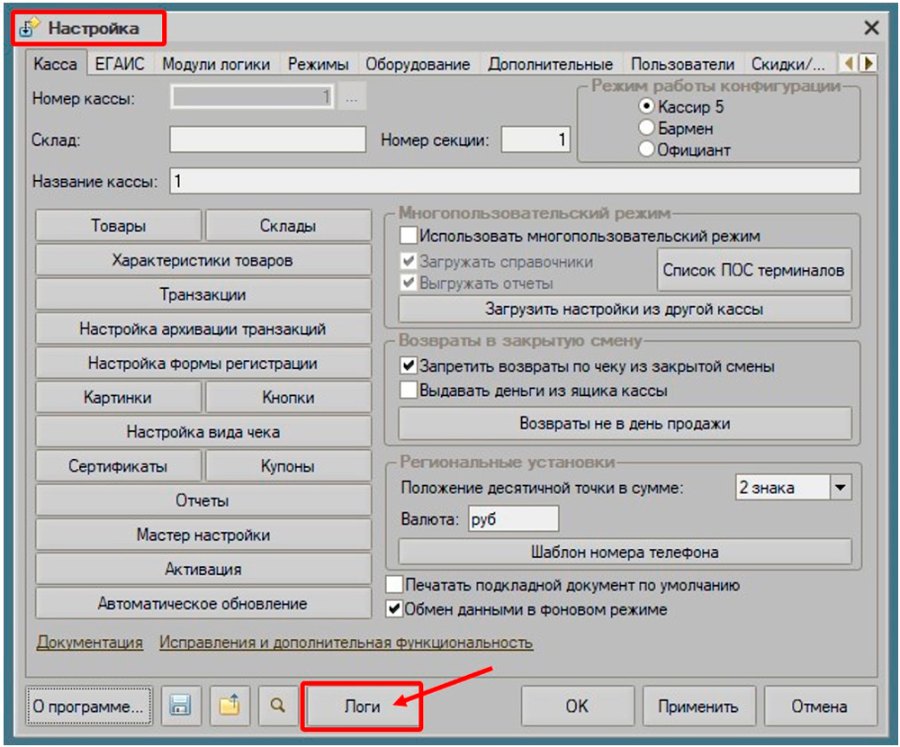Click the Номер секции field
900x747 pixels.
(x=536, y=139)
